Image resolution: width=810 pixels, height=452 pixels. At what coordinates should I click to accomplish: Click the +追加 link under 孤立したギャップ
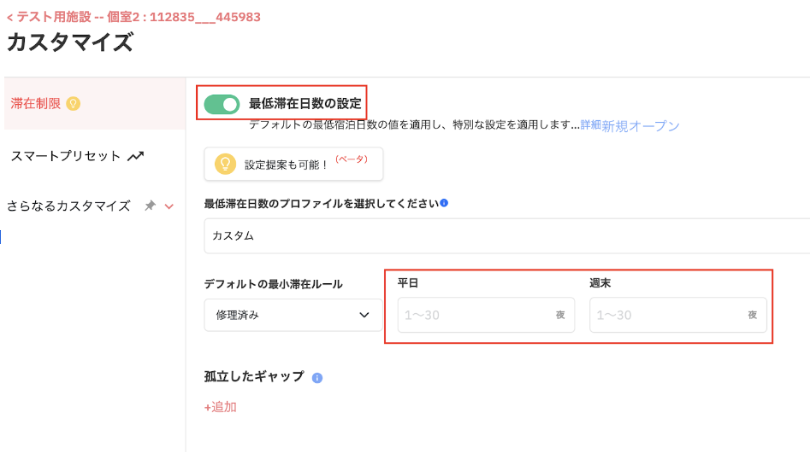220,407
